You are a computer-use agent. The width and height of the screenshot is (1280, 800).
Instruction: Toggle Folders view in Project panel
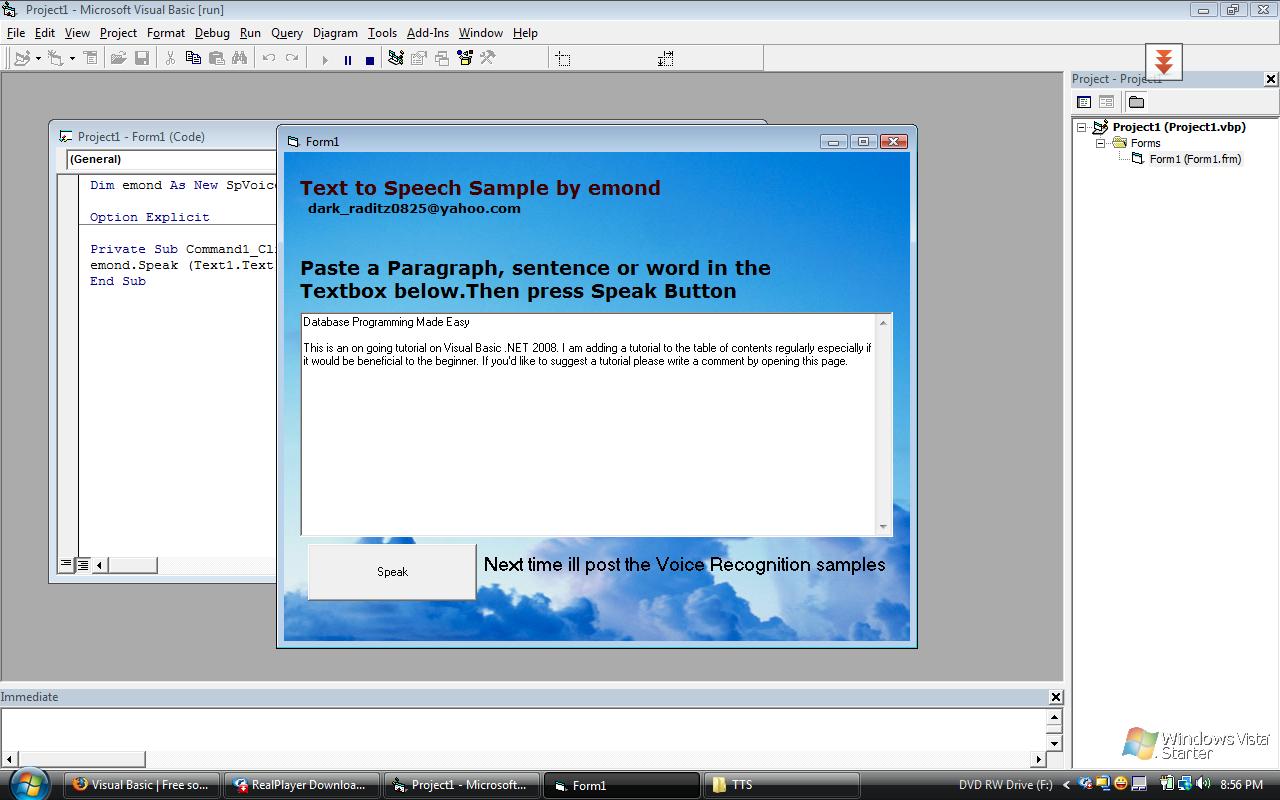(1136, 102)
